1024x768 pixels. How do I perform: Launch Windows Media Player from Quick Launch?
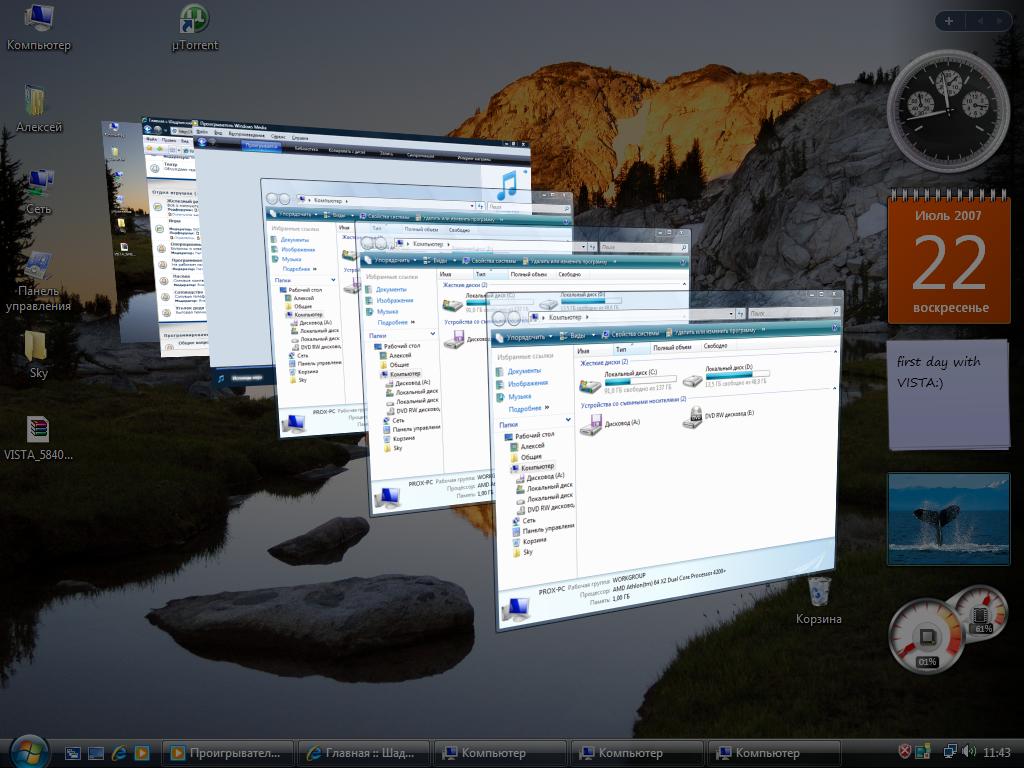pyautogui.click(x=142, y=753)
